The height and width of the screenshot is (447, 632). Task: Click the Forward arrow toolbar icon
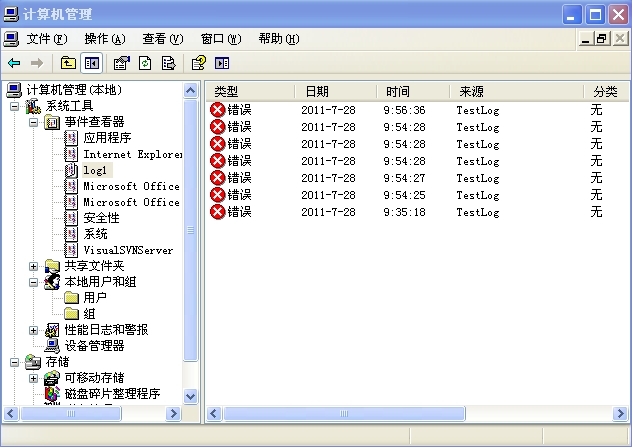coord(37,63)
